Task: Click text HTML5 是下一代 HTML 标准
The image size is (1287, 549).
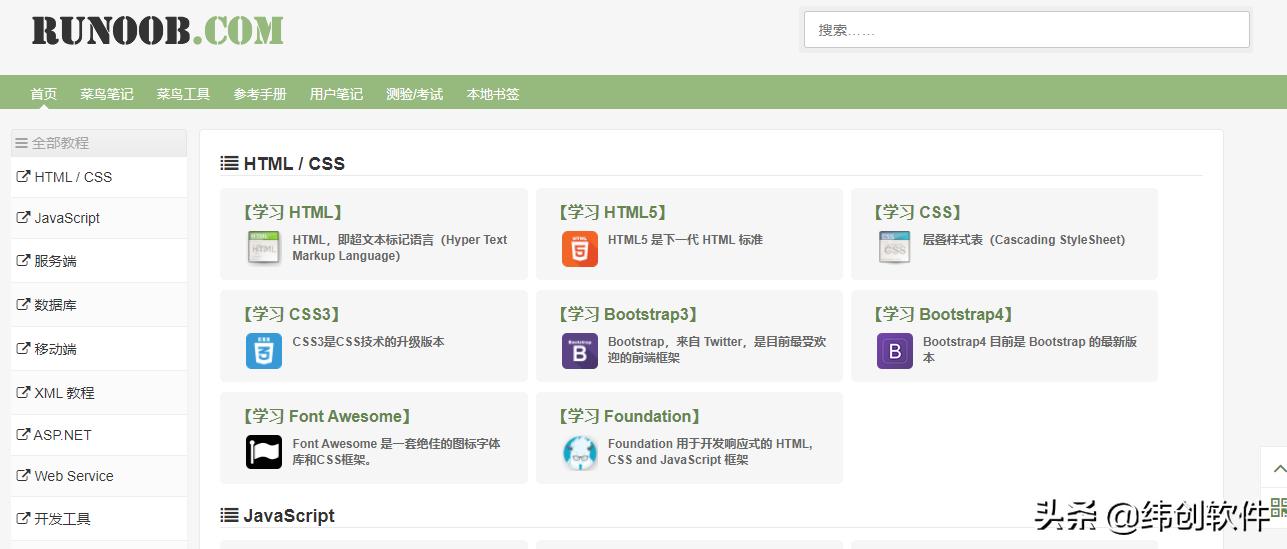Action: (685, 240)
